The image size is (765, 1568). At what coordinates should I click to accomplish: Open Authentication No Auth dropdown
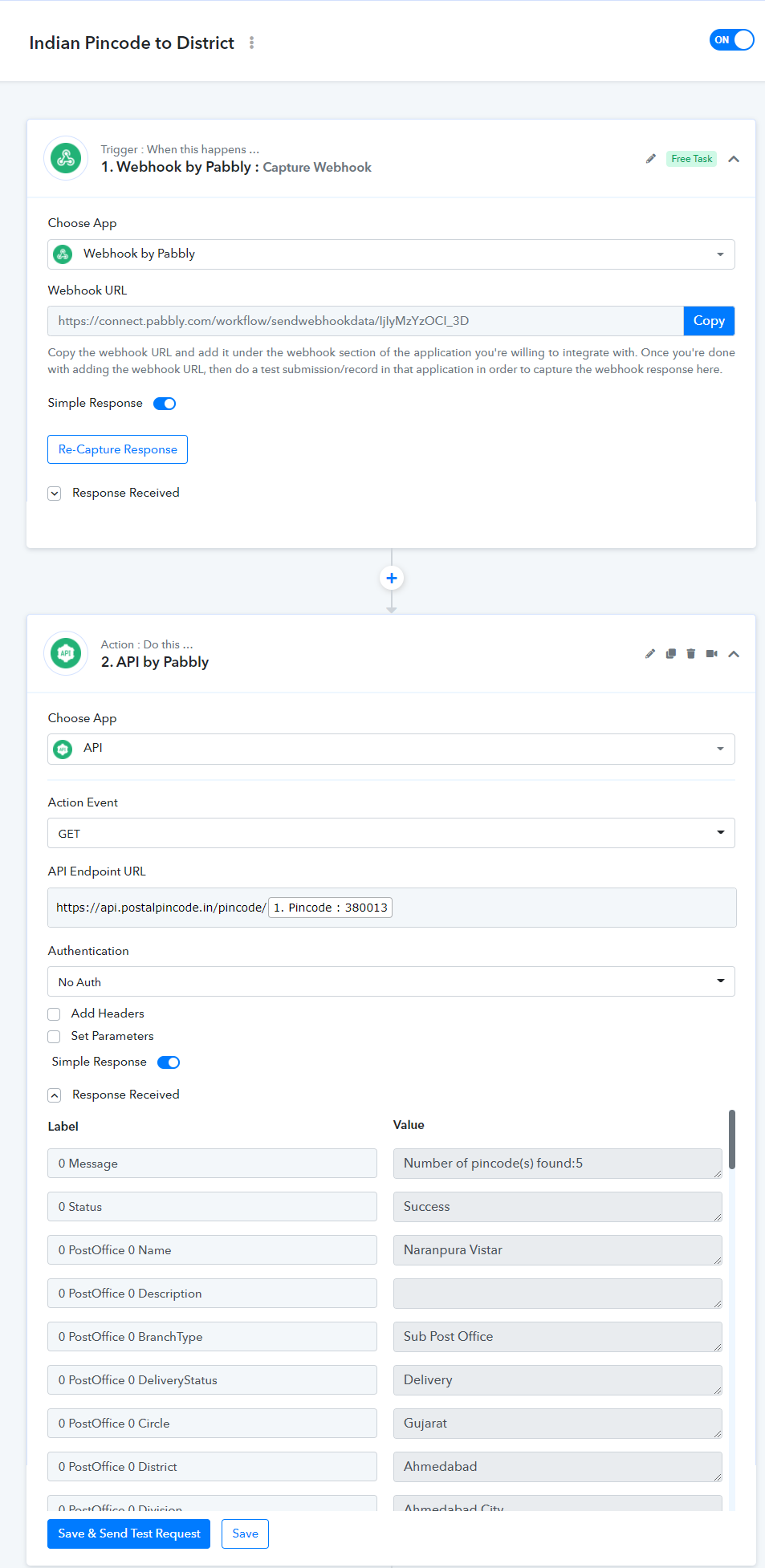click(391, 981)
